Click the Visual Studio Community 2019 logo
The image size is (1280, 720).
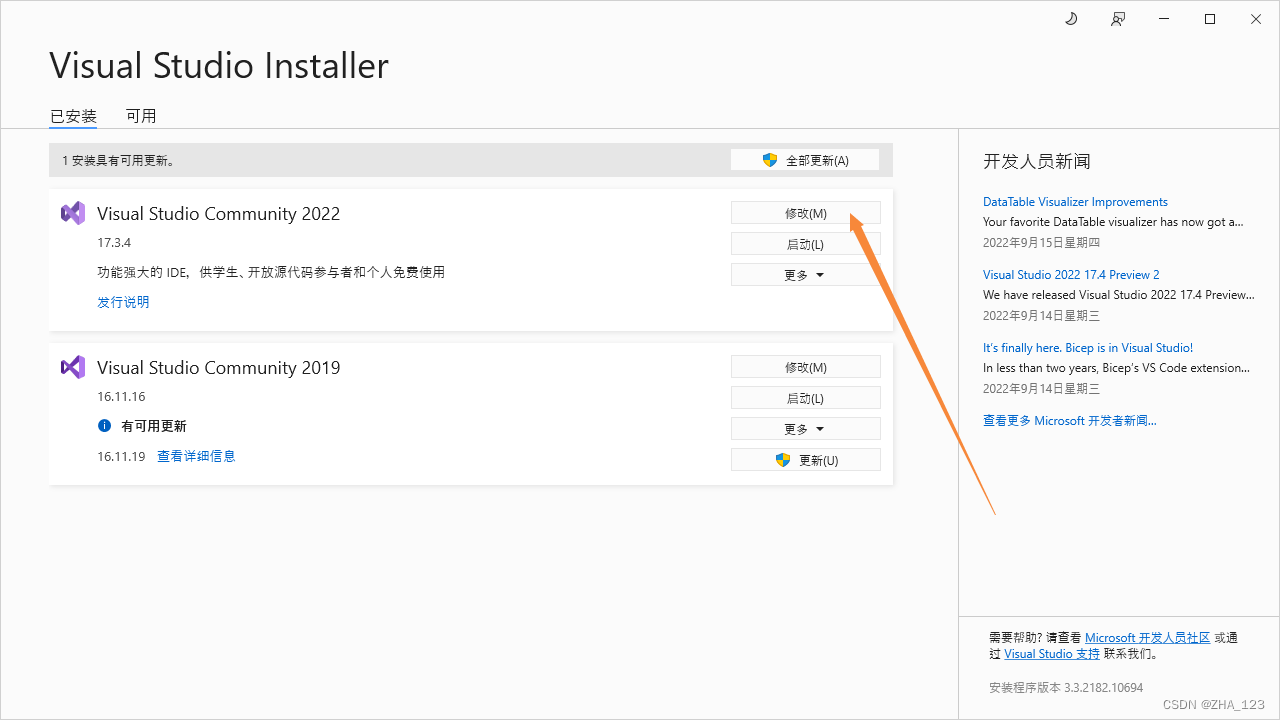(x=73, y=367)
